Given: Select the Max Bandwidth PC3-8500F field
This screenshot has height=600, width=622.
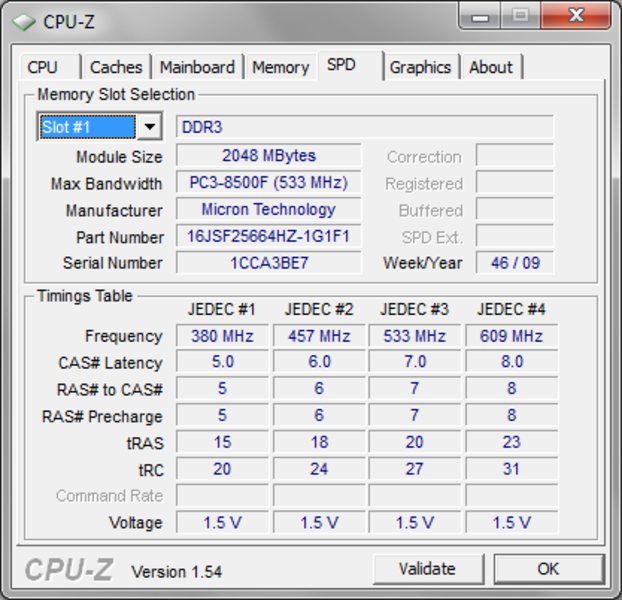Looking at the screenshot, I should [268, 183].
